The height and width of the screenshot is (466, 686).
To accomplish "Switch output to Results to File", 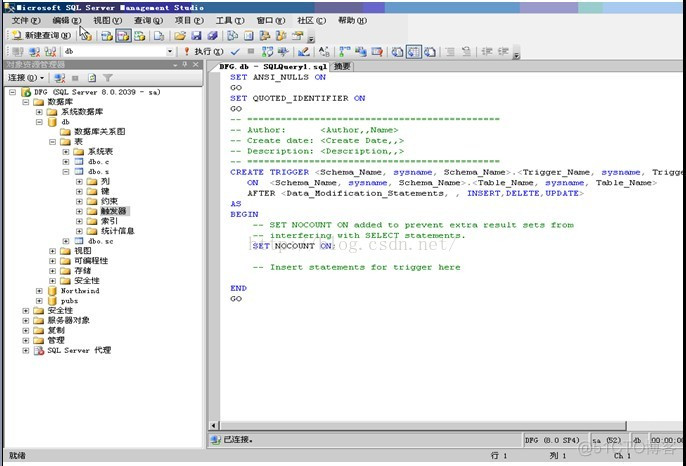I will pos(430,52).
